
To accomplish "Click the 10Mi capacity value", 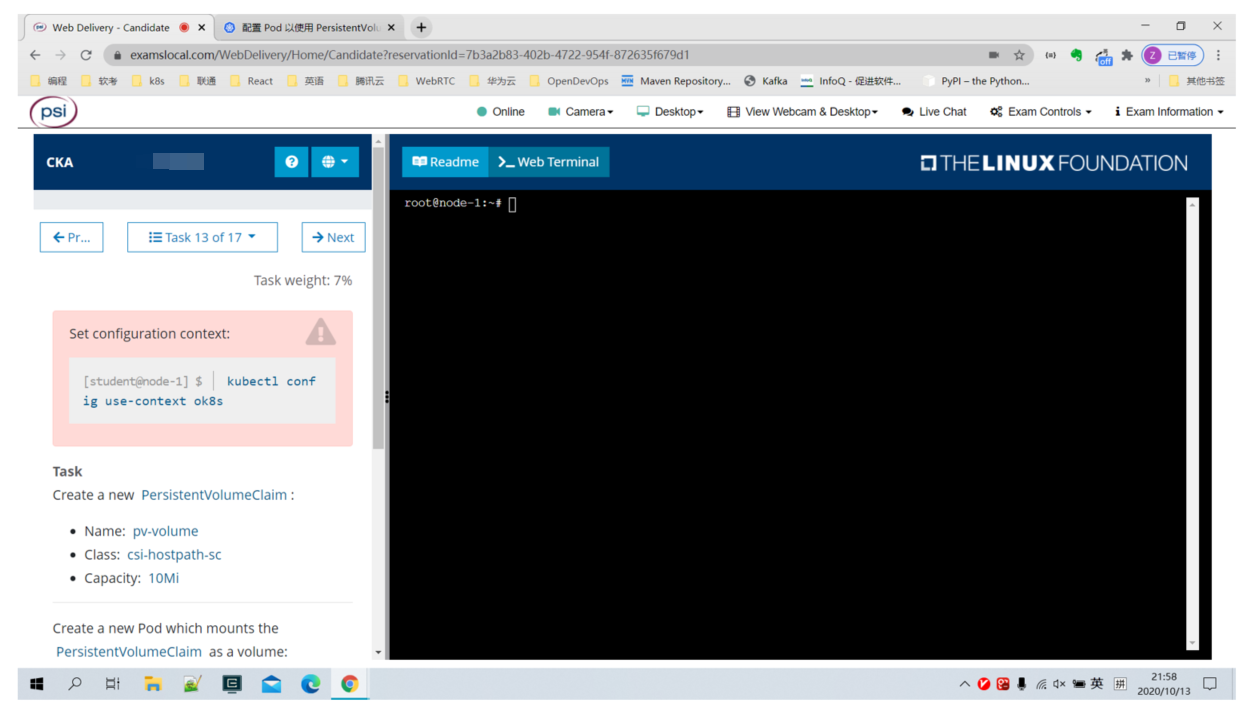I will 163,578.
